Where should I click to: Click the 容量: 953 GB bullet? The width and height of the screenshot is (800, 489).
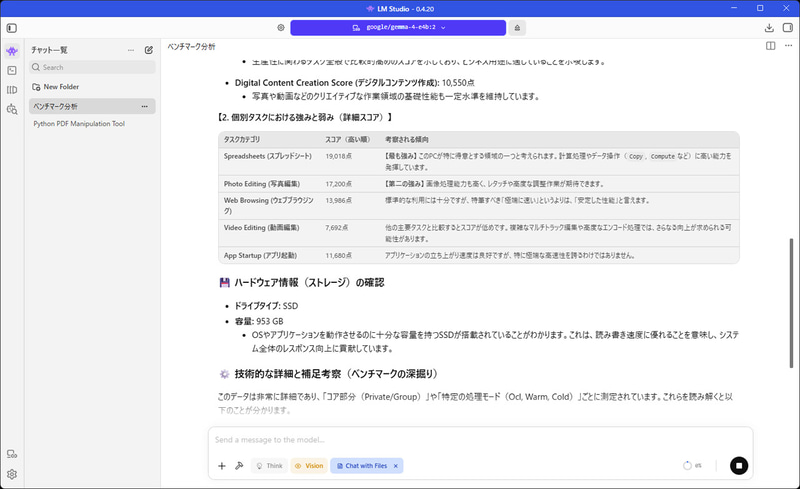pyautogui.click(x=259, y=321)
